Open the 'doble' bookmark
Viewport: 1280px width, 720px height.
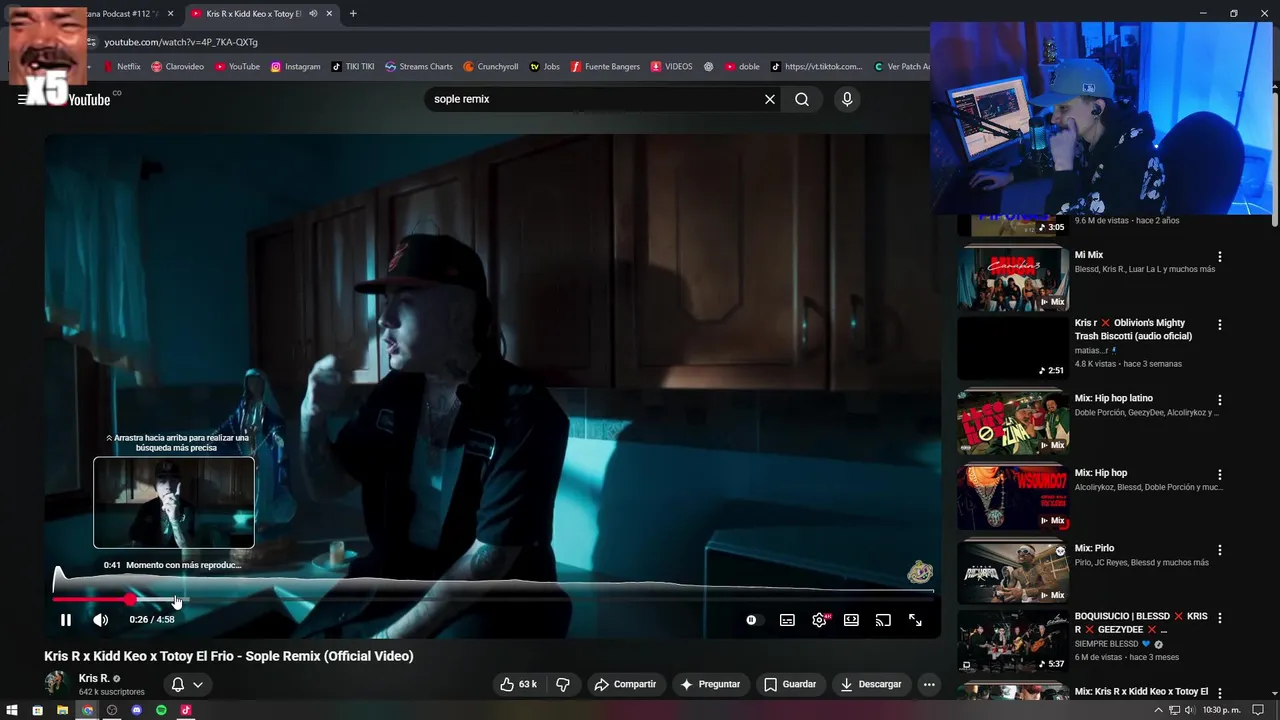pos(742,67)
